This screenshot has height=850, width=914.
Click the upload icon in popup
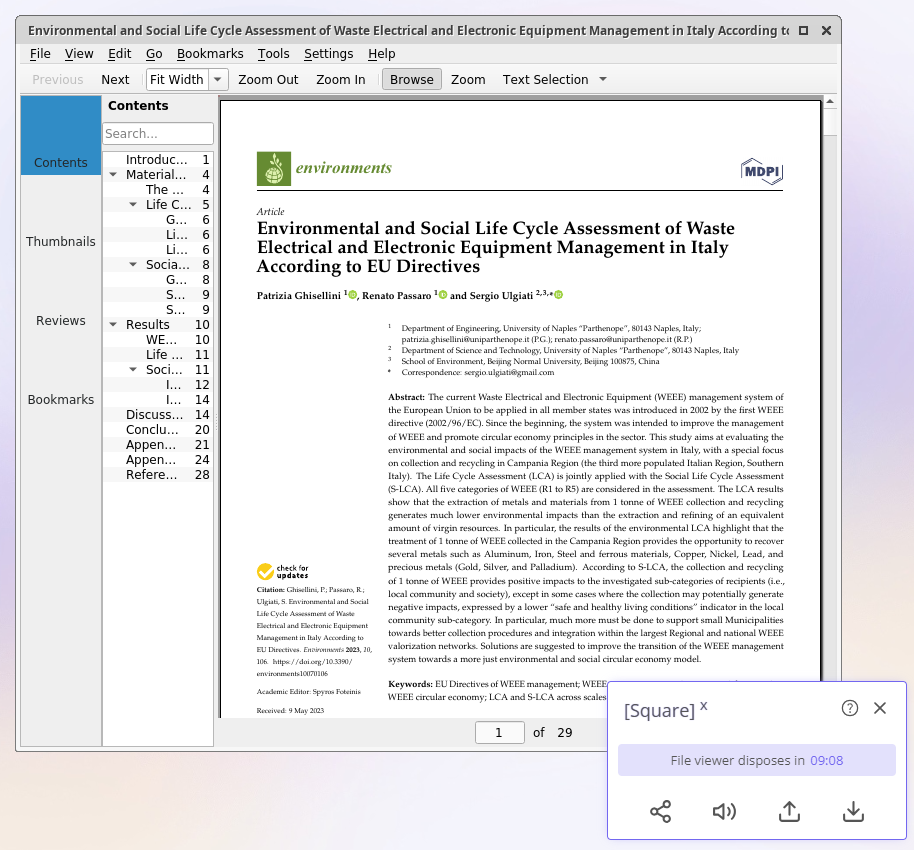click(x=789, y=812)
